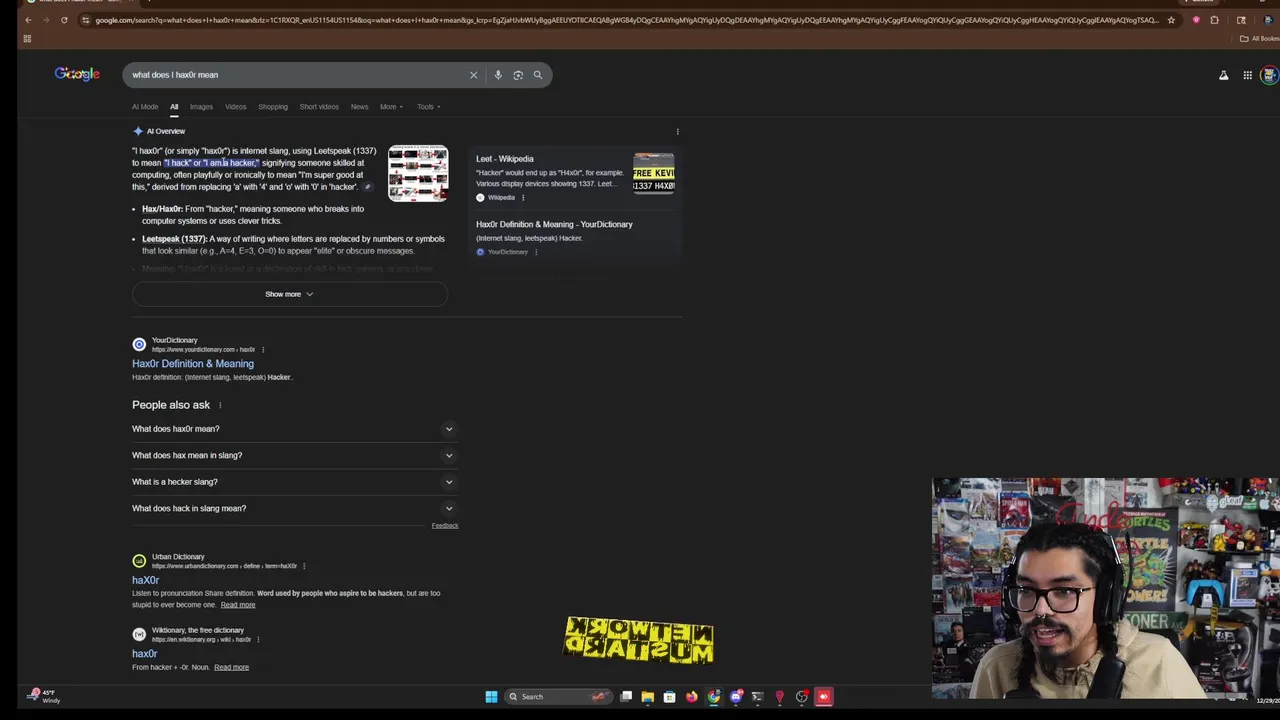Open more options for Urban Dictionary result
1280x720 pixels.
pyautogui.click(x=304, y=566)
